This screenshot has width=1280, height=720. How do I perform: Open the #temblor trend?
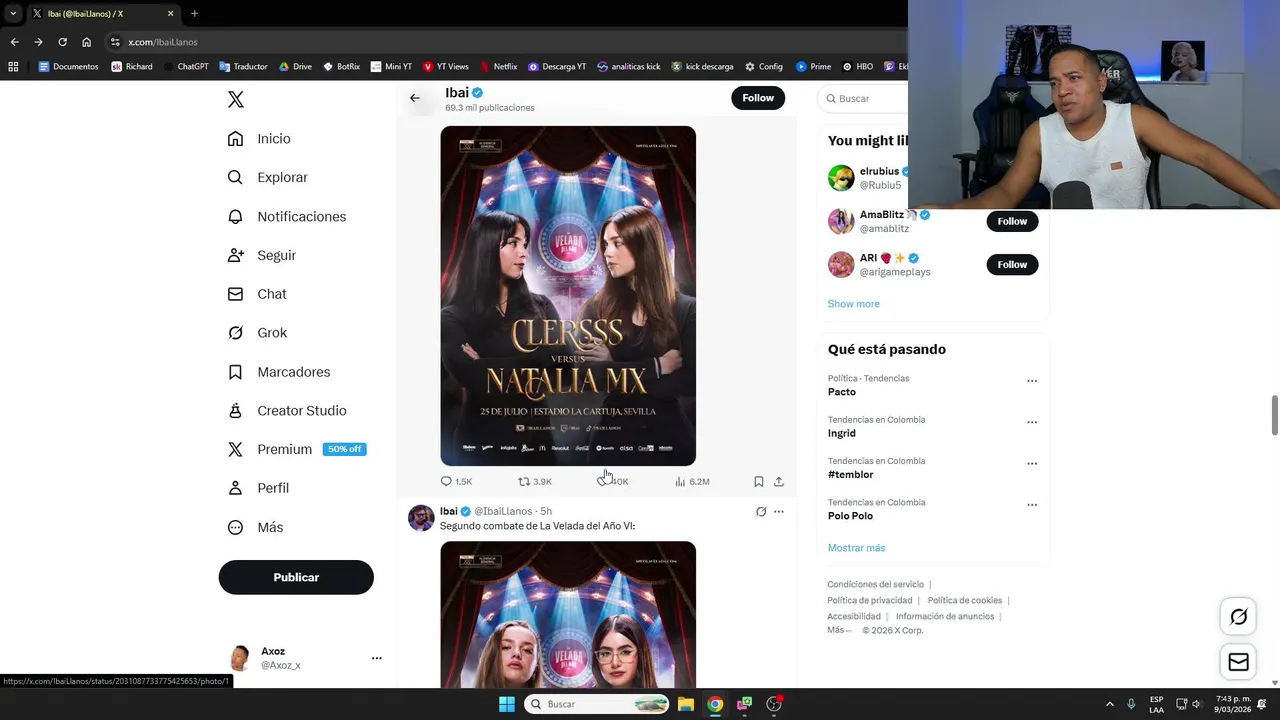point(851,475)
